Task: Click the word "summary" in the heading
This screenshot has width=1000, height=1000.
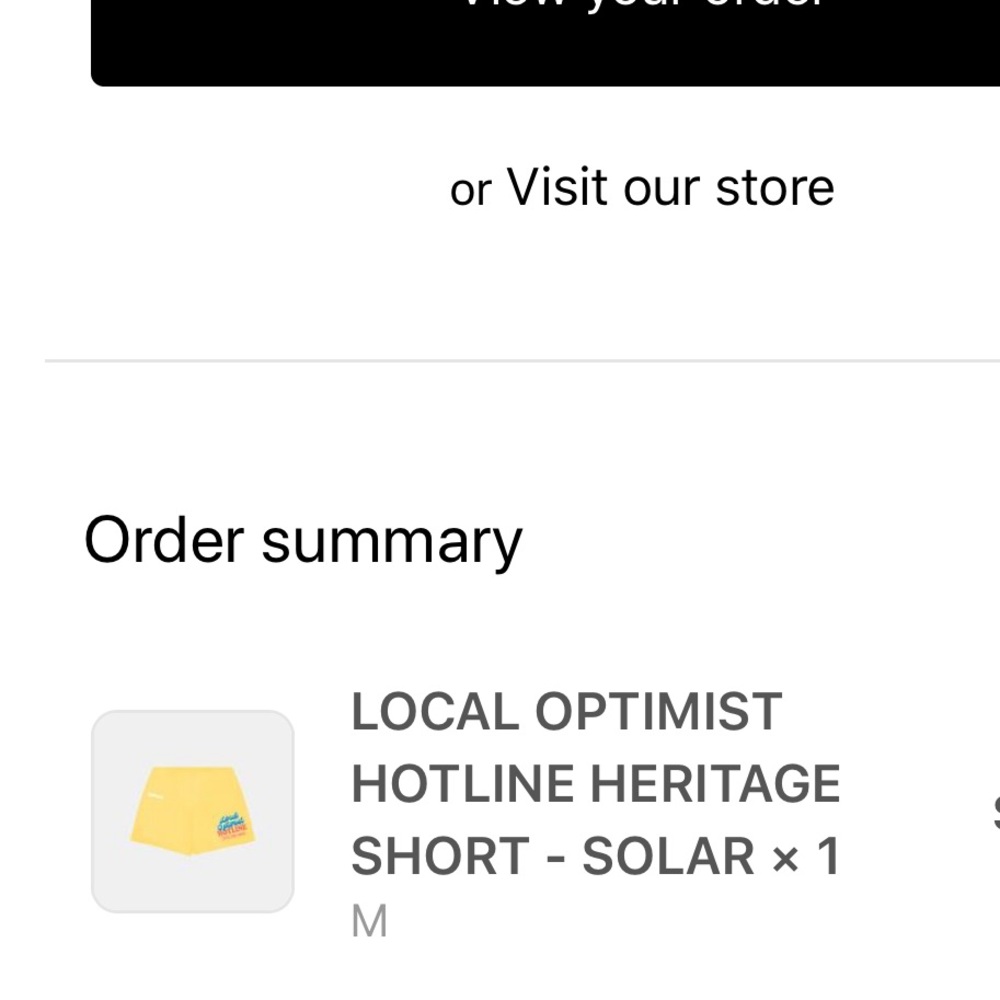Action: pyautogui.click(x=391, y=540)
